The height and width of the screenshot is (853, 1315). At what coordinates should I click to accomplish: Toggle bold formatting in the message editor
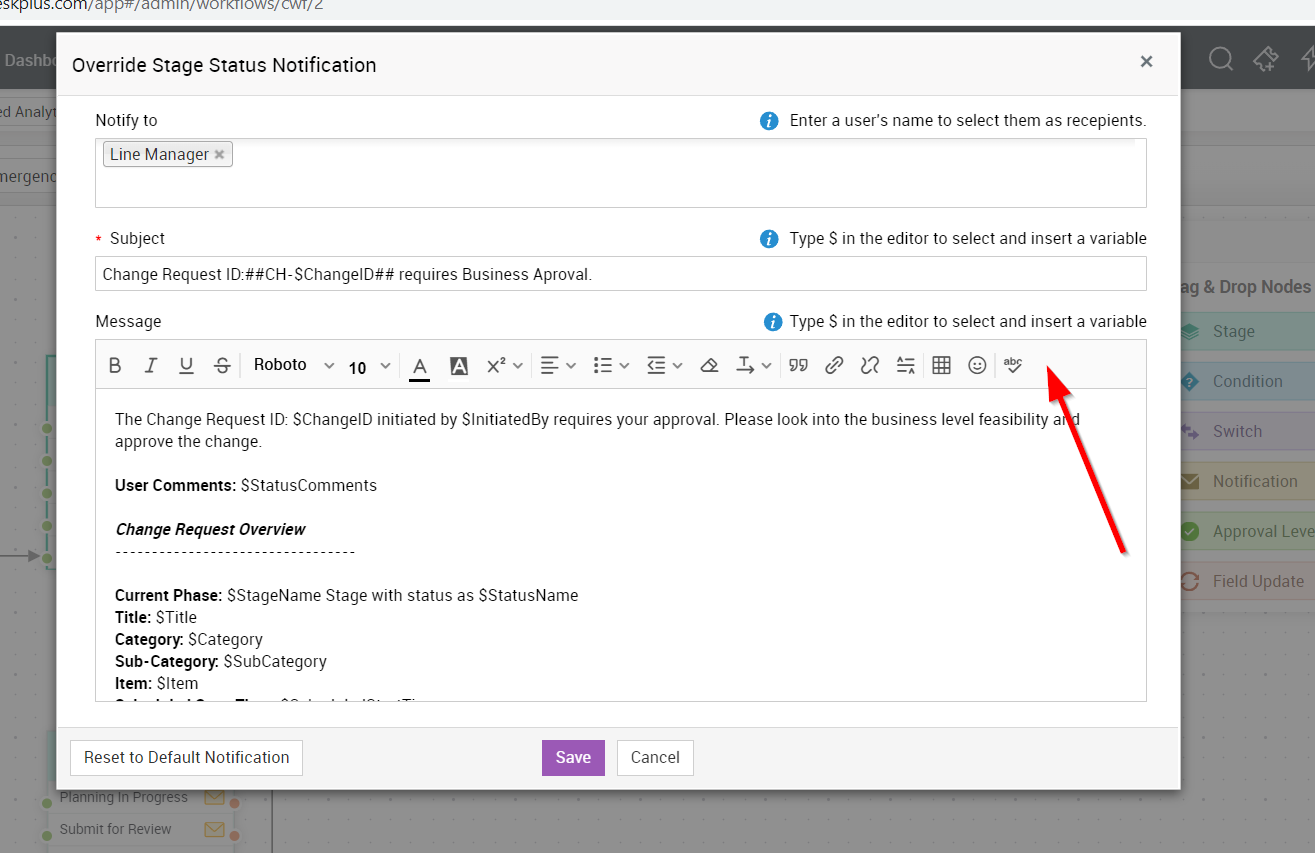(115, 366)
